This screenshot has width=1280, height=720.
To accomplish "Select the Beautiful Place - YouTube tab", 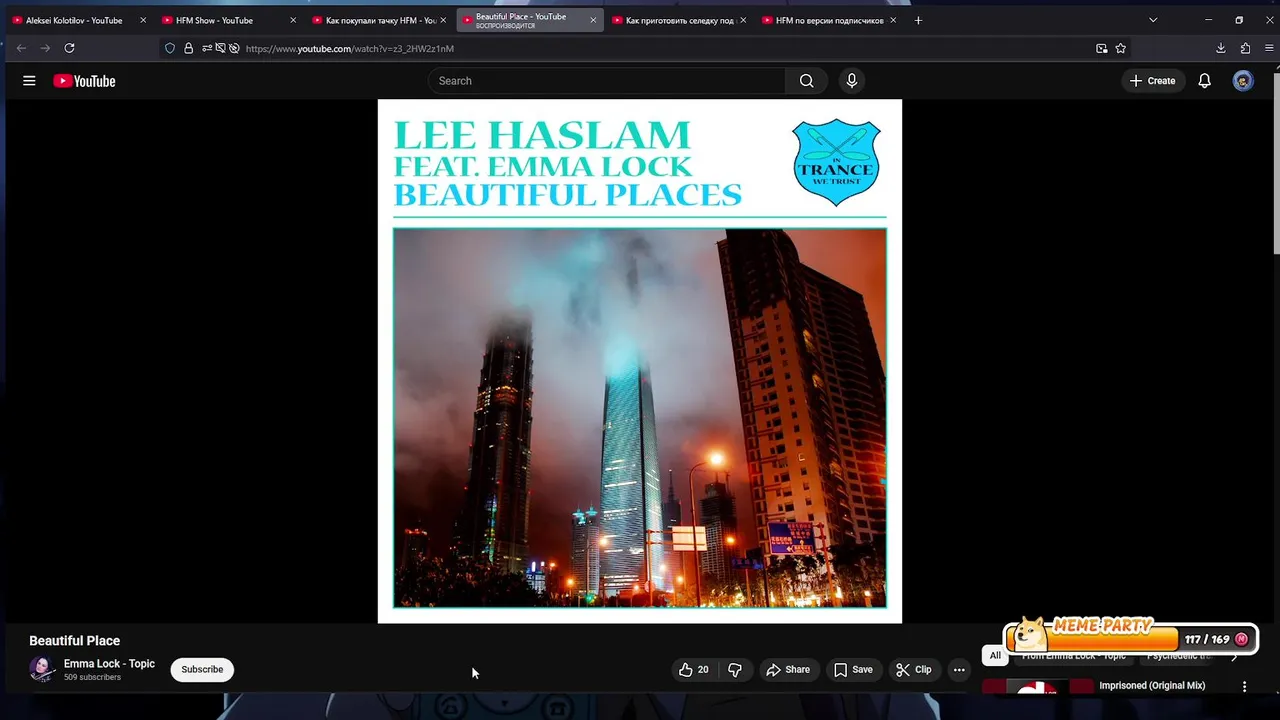I will [x=530, y=20].
